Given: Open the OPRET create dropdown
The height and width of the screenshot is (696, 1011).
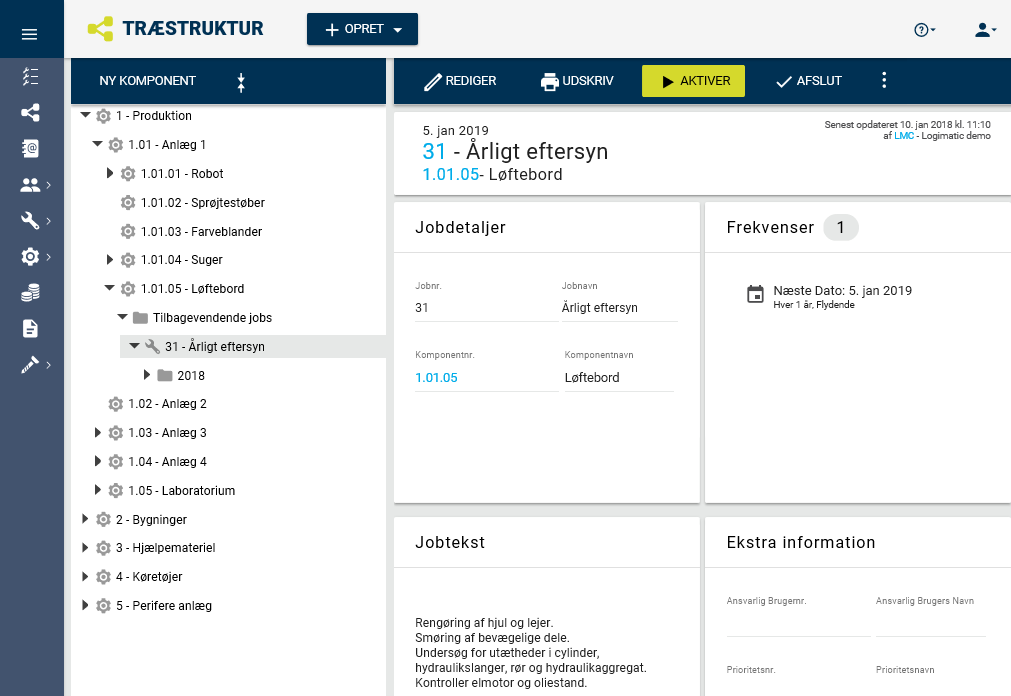Looking at the screenshot, I should click(x=362, y=29).
